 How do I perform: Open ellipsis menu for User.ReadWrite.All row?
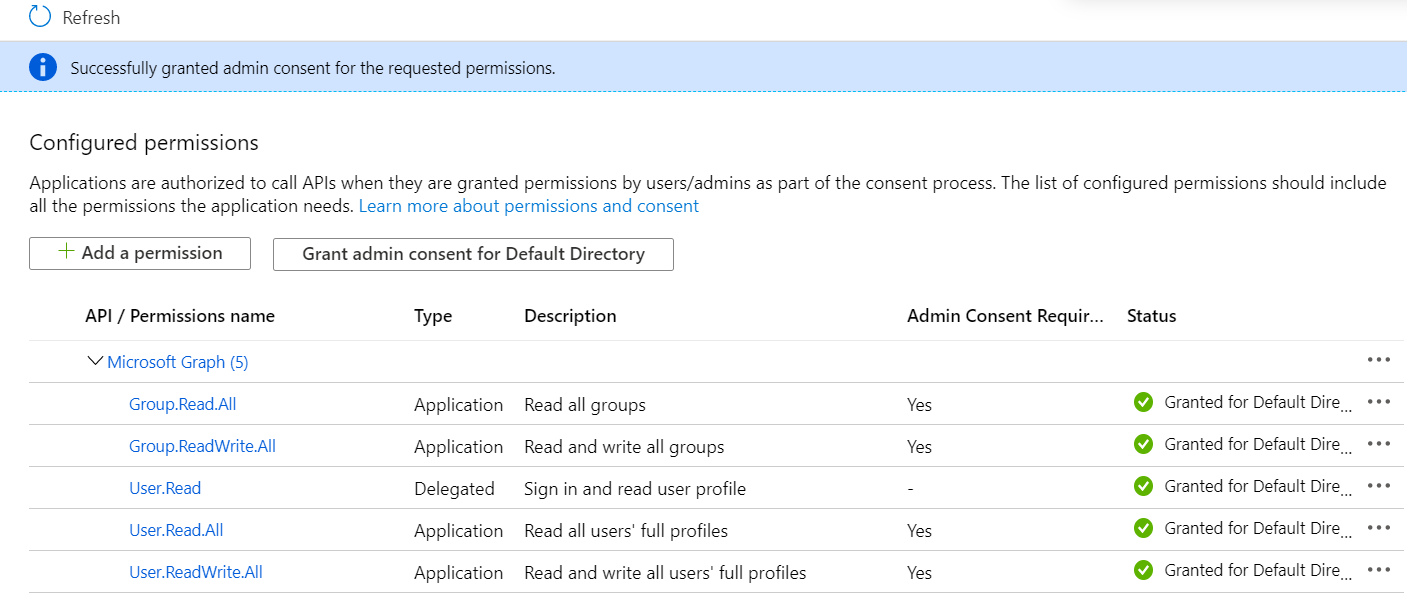pos(1379,570)
